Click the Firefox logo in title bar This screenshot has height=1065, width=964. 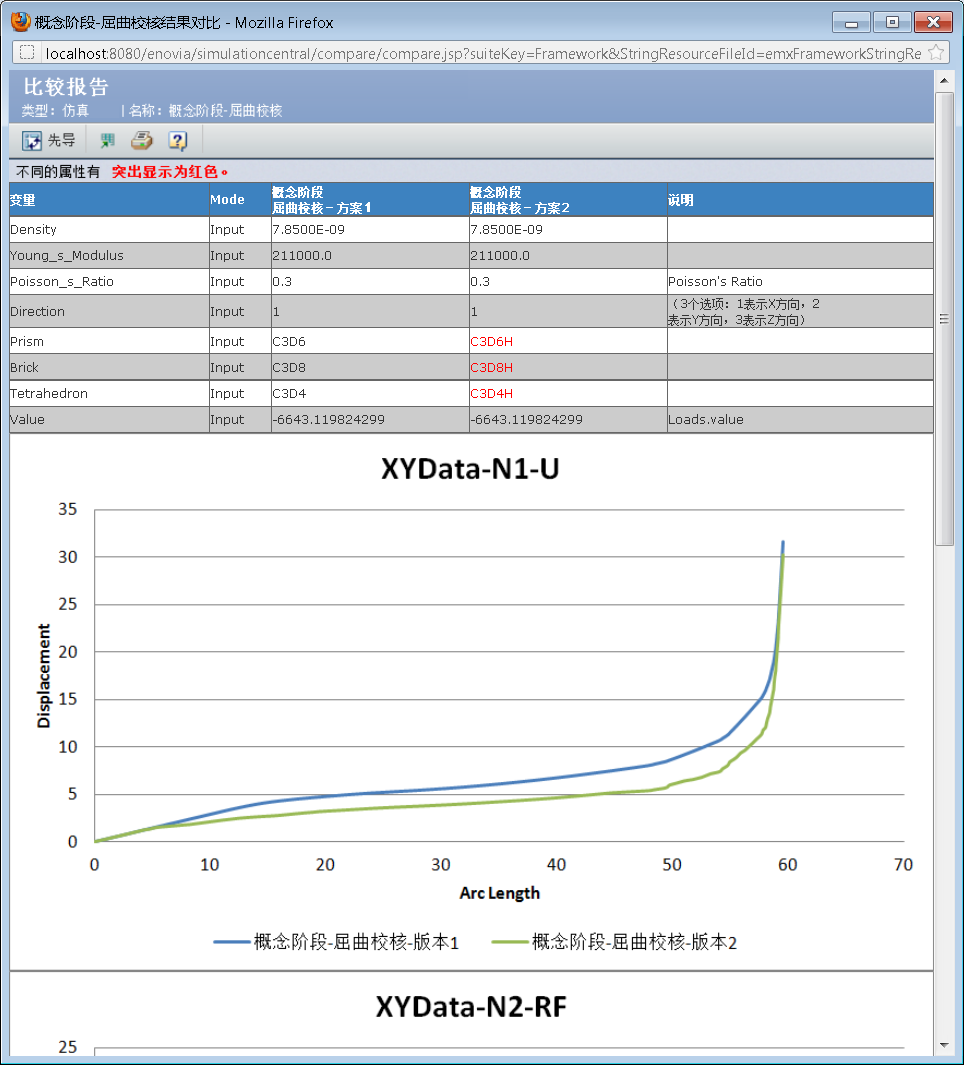(20, 22)
